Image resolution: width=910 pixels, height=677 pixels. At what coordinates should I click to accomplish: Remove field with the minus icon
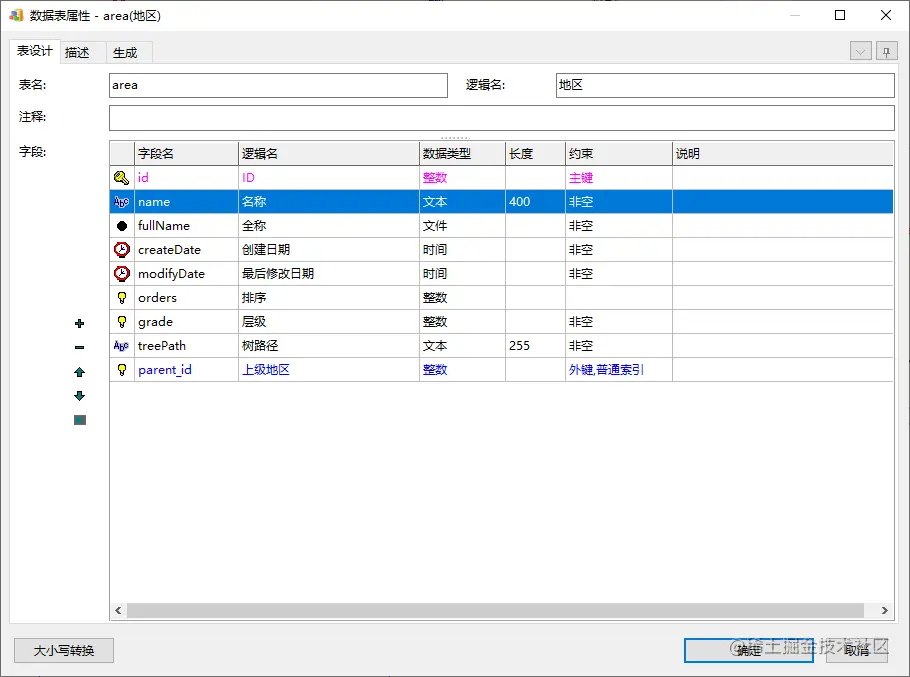[x=80, y=347]
